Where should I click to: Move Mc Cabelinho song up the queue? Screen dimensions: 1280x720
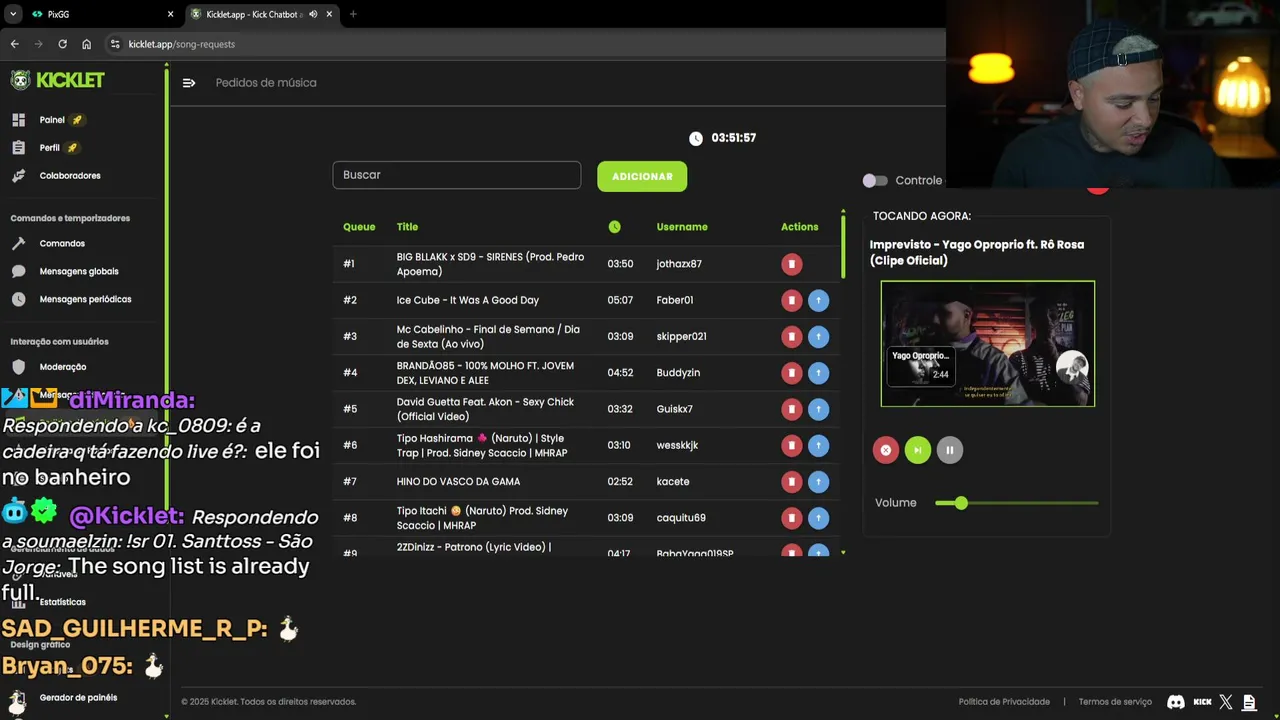(x=818, y=336)
